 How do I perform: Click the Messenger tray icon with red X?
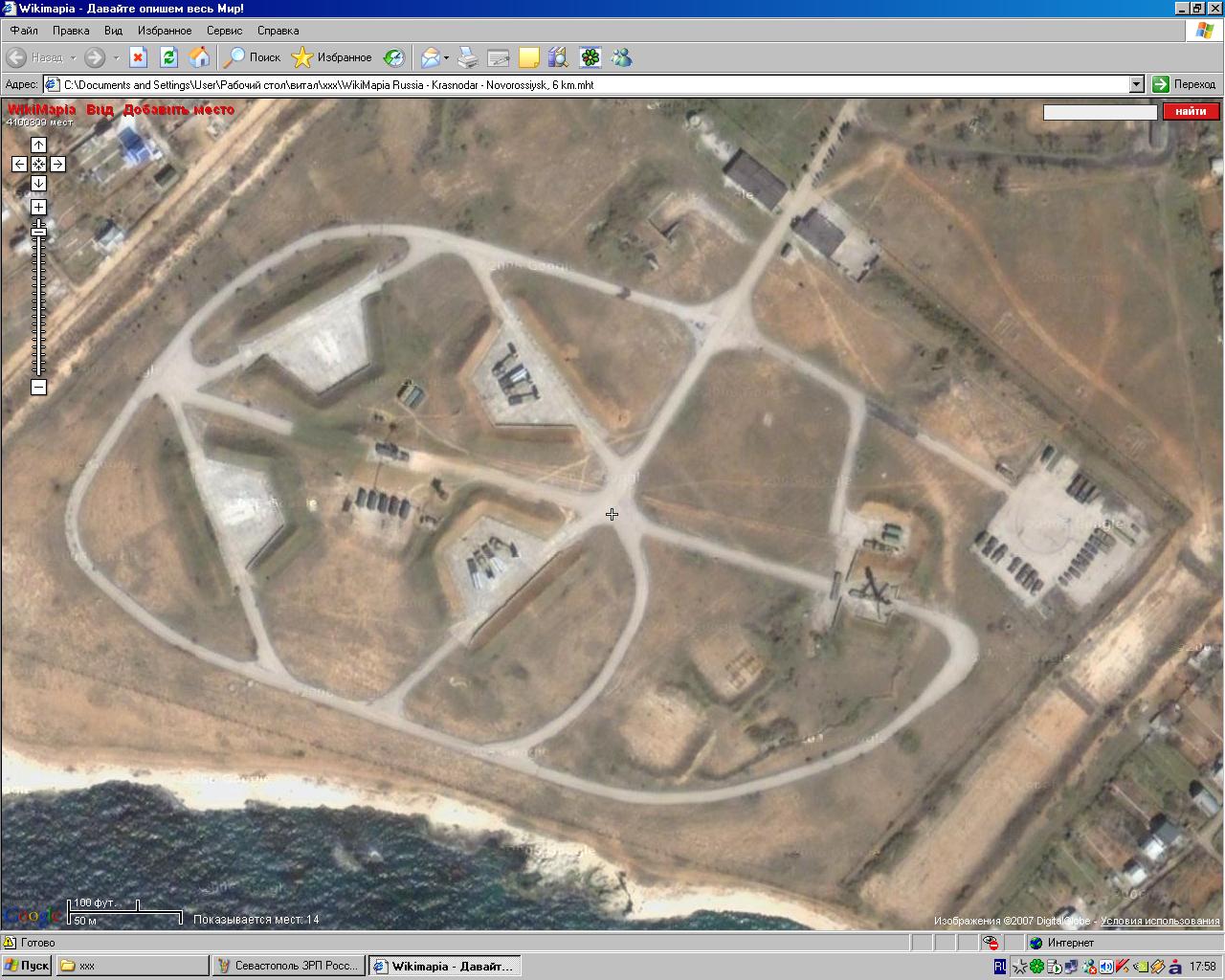pos(1088,967)
